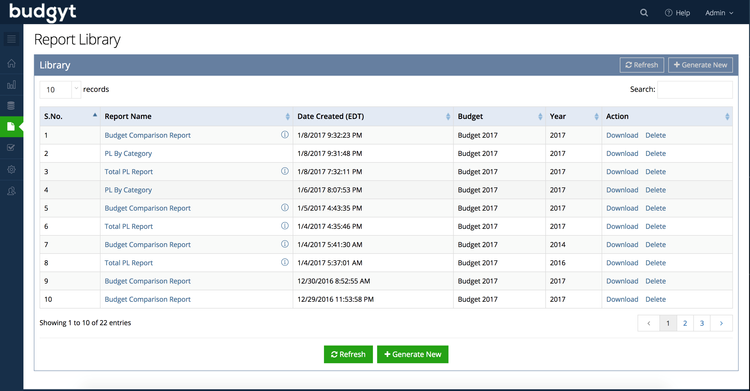Click info icon in row 6

click(285, 225)
